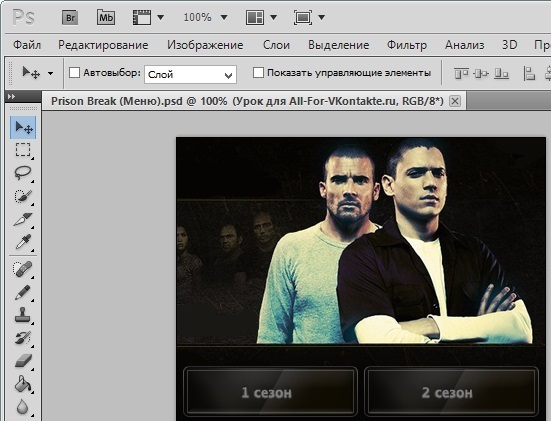
Task: Expand the tools panel with double-arrow
Action: 11,96
